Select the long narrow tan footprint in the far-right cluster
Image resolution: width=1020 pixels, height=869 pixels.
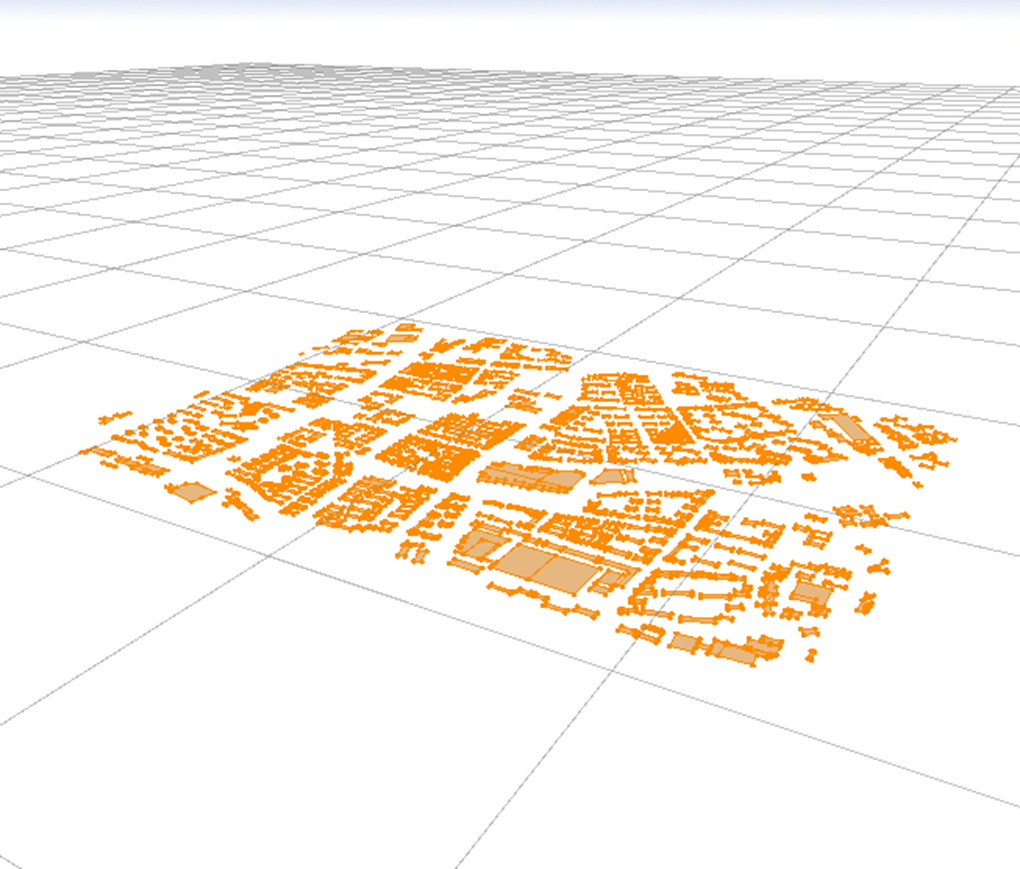(x=850, y=429)
